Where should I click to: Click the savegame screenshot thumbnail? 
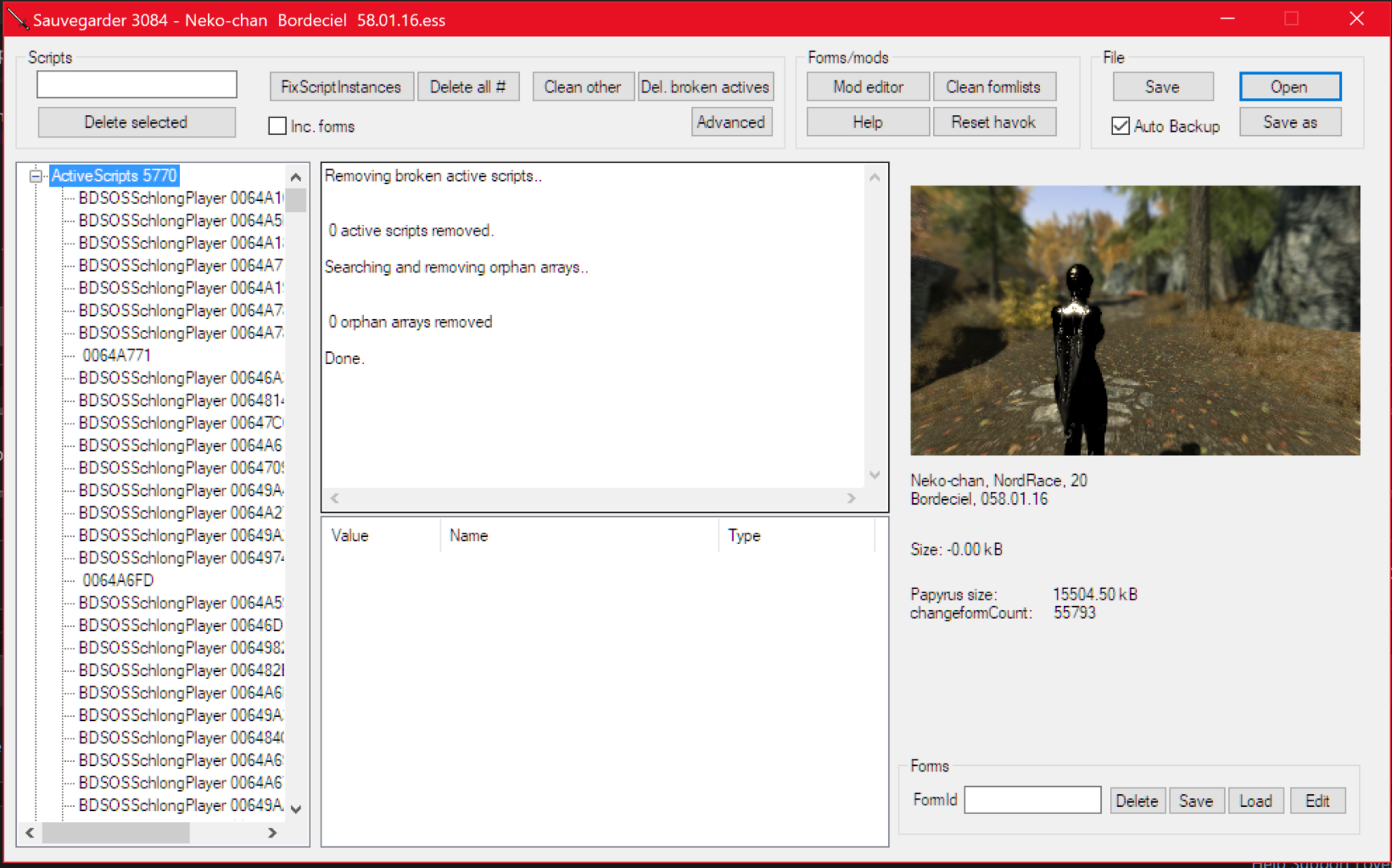[x=1135, y=320]
